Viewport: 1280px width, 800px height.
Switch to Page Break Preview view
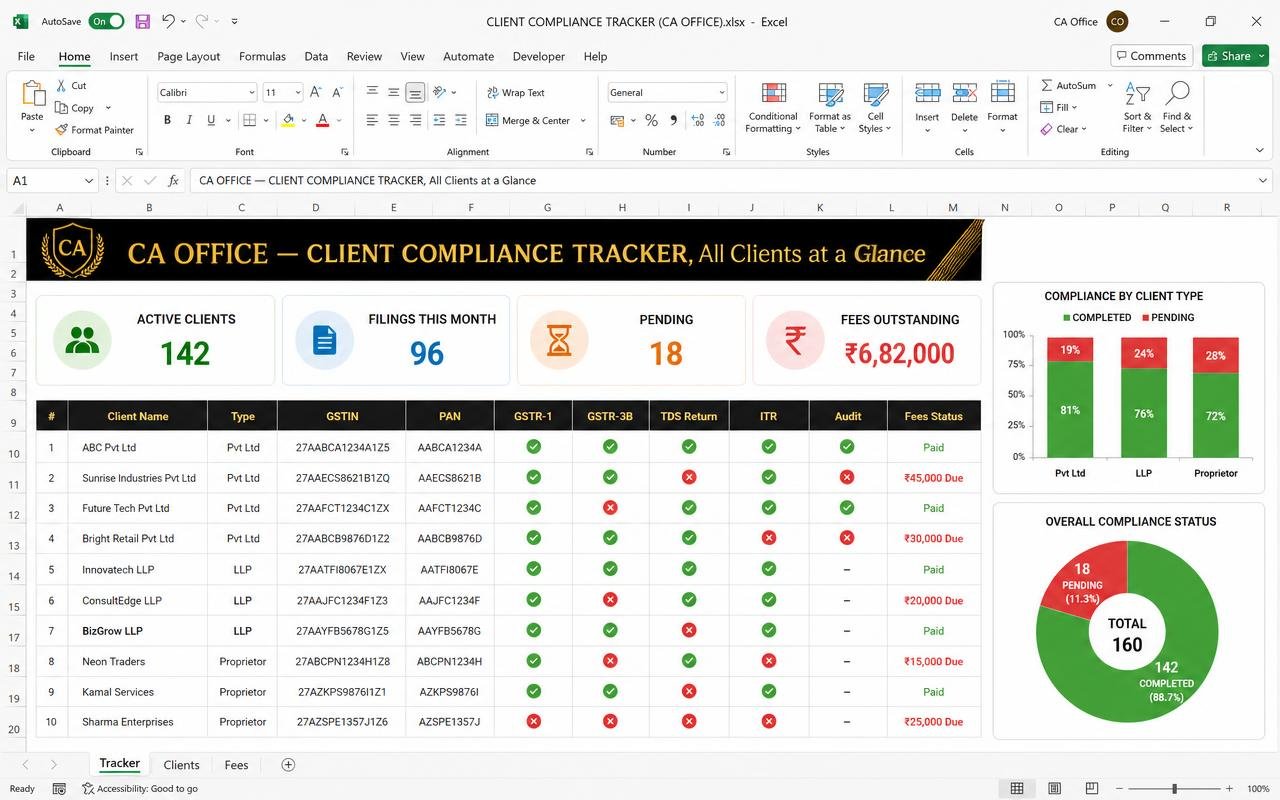click(x=1092, y=788)
